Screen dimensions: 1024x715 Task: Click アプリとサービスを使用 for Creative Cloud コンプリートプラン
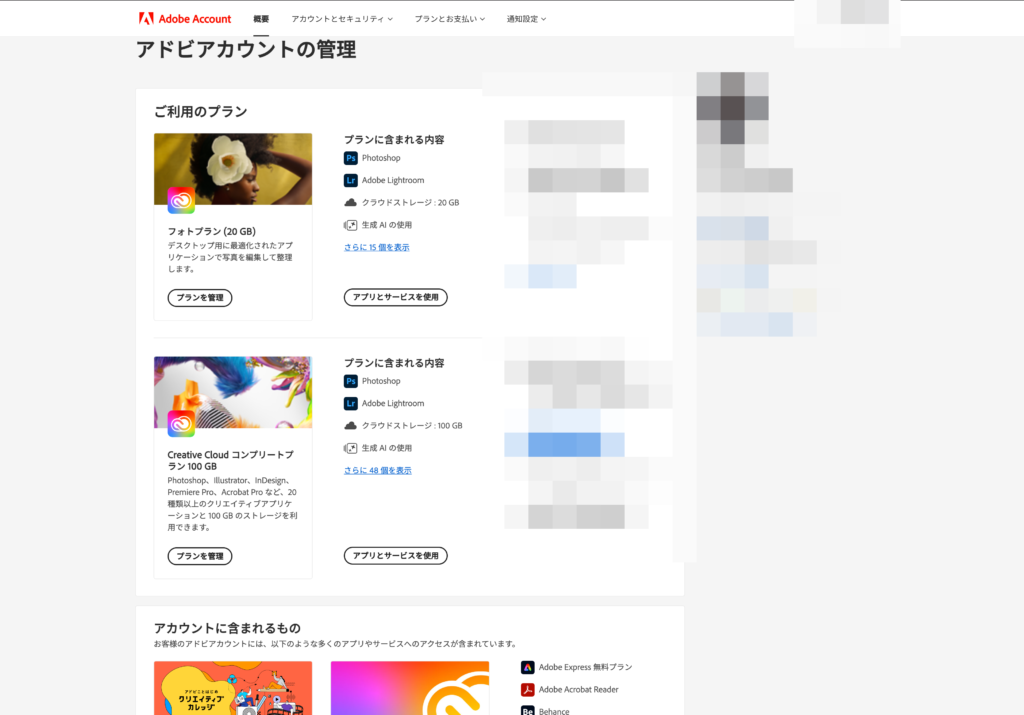[395, 556]
